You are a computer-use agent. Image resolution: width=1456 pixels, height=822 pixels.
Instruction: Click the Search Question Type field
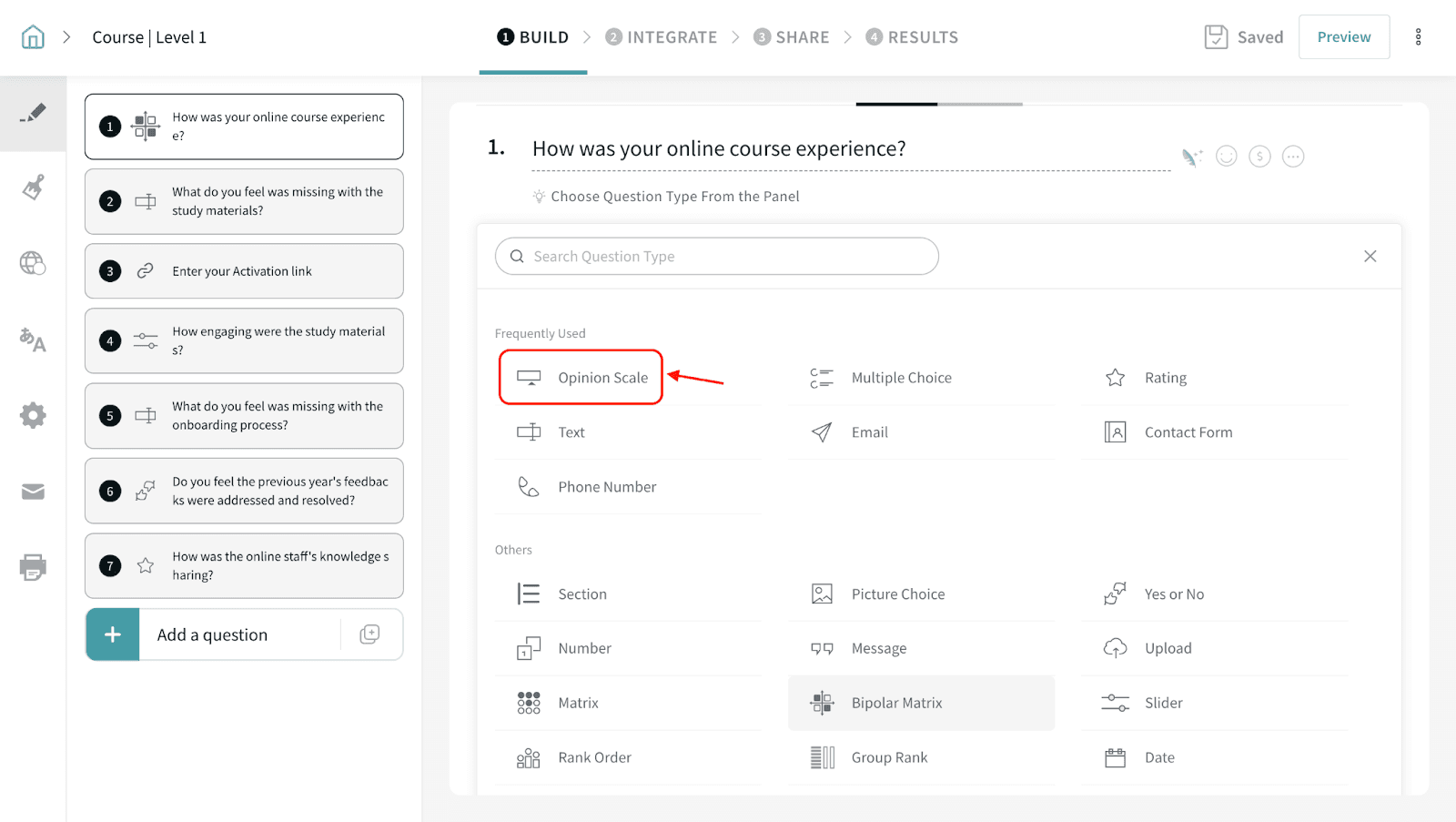716,257
